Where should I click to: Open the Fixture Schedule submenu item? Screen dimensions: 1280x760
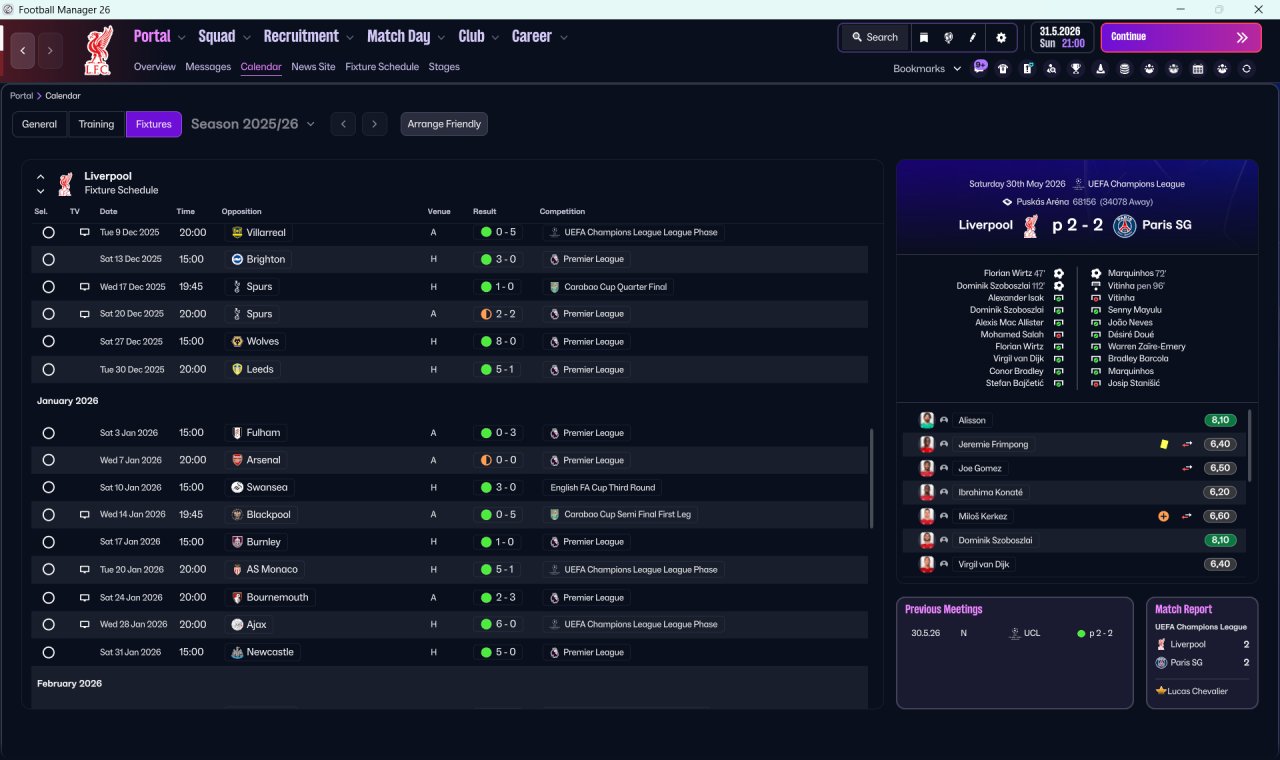pyautogui.click(x=382, y=67)
